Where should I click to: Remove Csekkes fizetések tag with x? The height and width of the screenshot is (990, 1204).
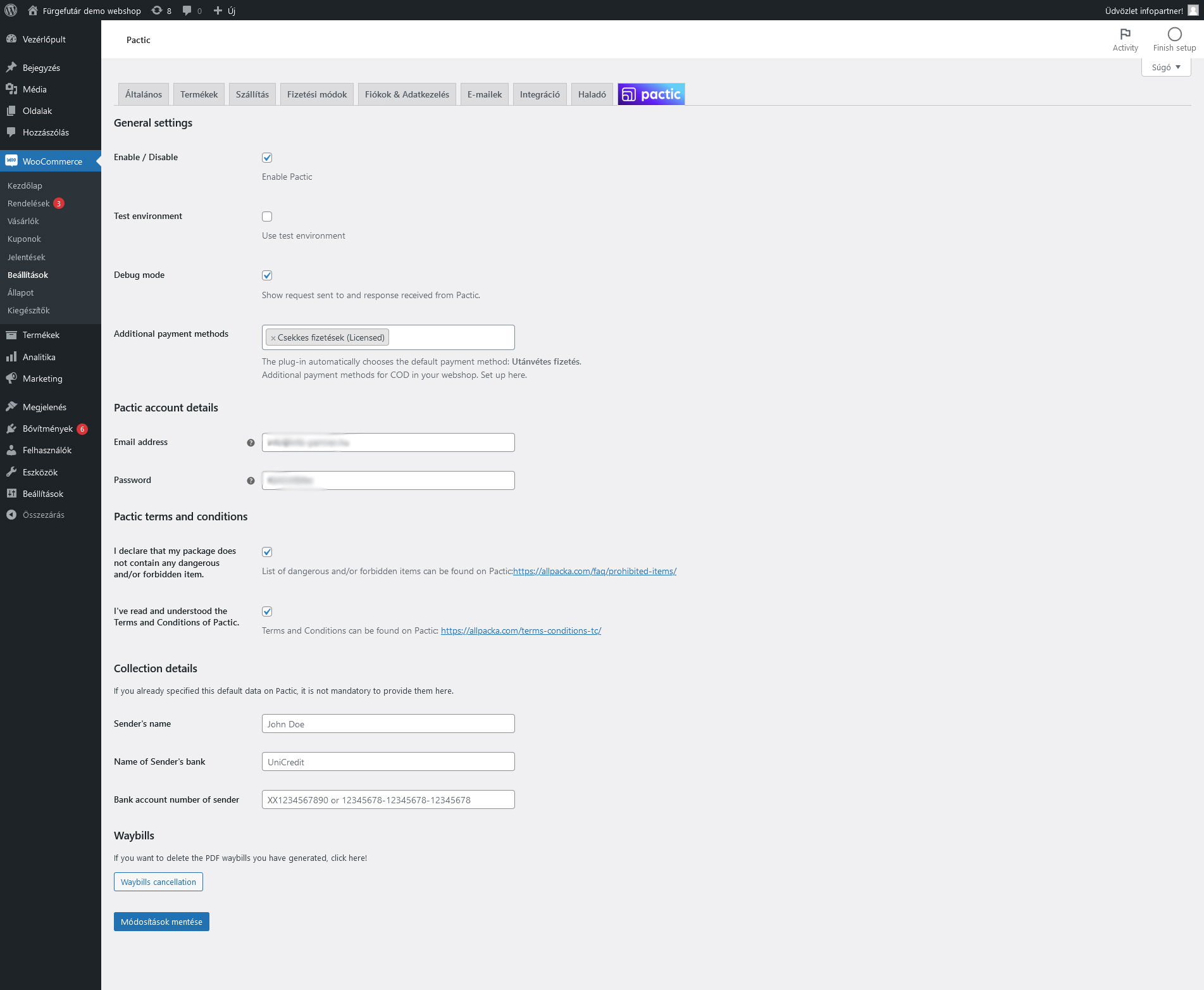(x=273, y=338)
